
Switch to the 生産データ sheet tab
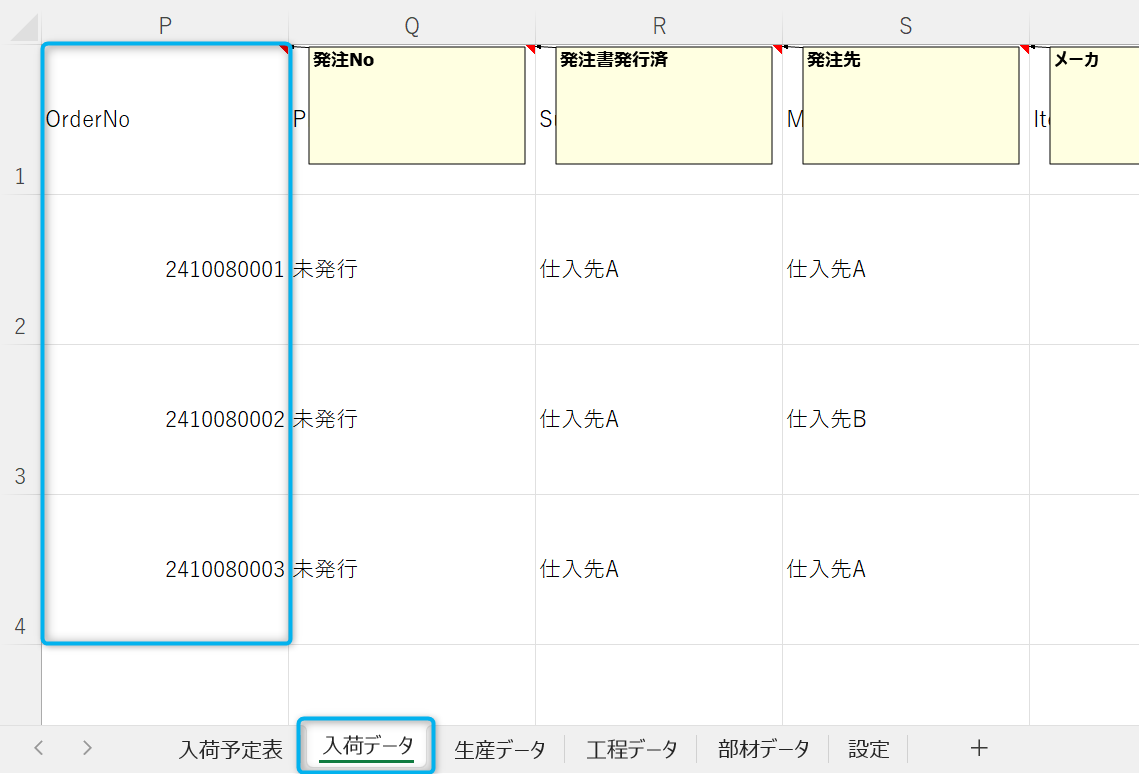500,749
